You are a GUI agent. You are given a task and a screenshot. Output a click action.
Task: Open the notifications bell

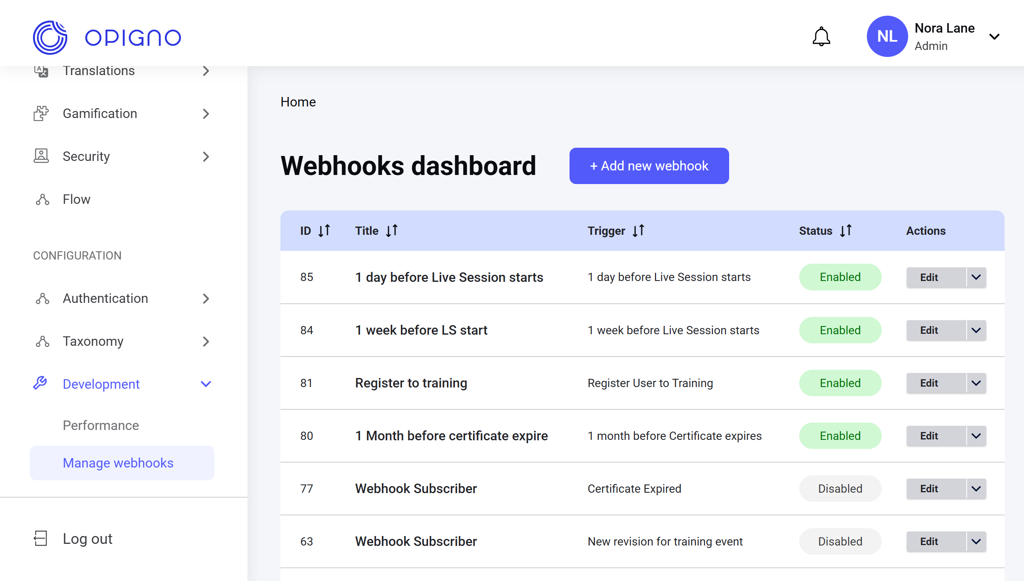[821, 37]
